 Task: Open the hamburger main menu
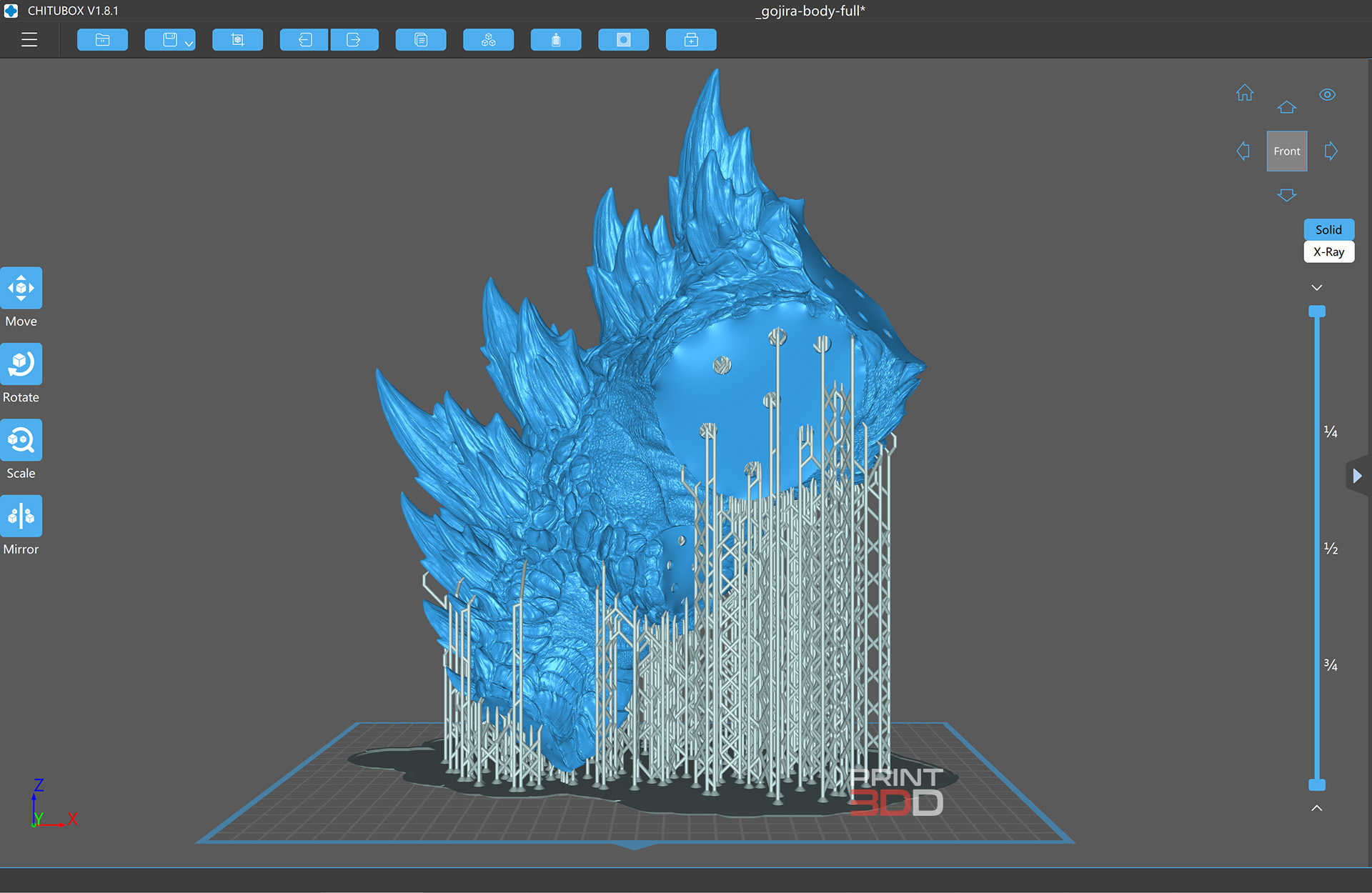point(29,40)
